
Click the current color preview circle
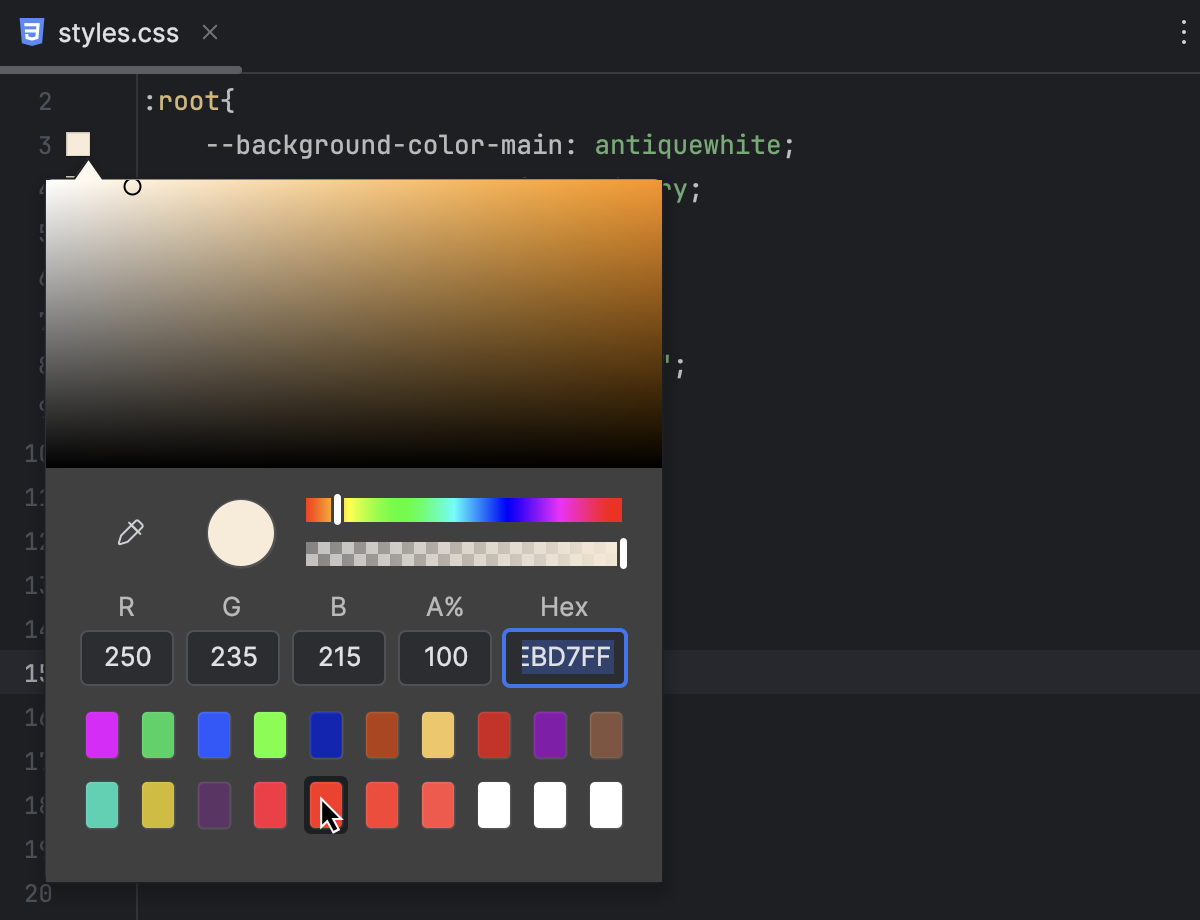pos(241,533)
